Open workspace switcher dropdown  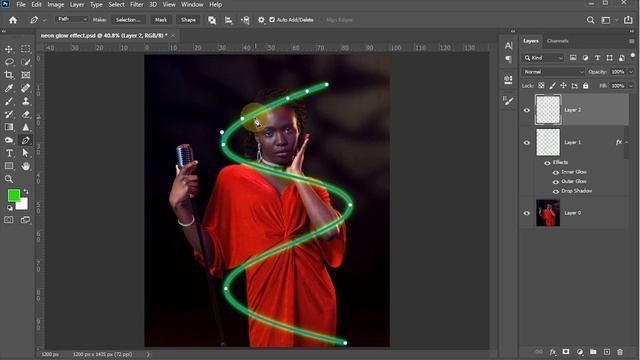pyautogui.click(x=608, y=20)
